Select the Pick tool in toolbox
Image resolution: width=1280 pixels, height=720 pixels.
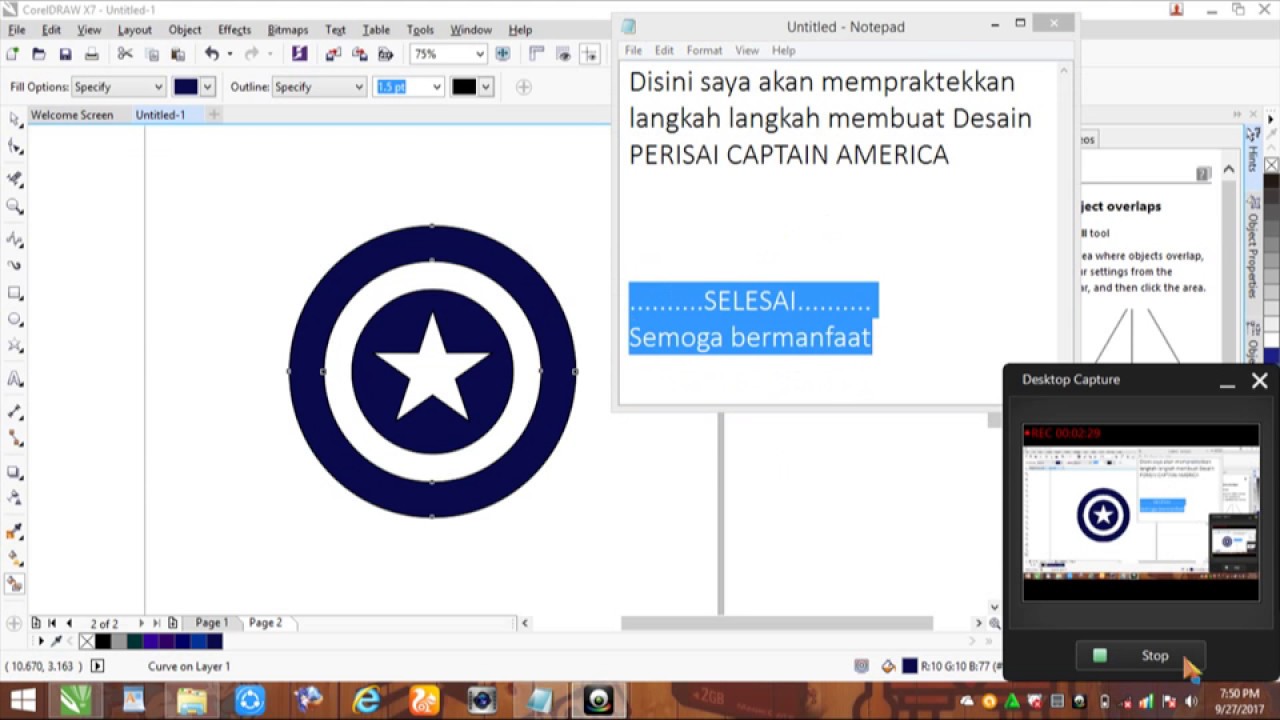[15, 120]
